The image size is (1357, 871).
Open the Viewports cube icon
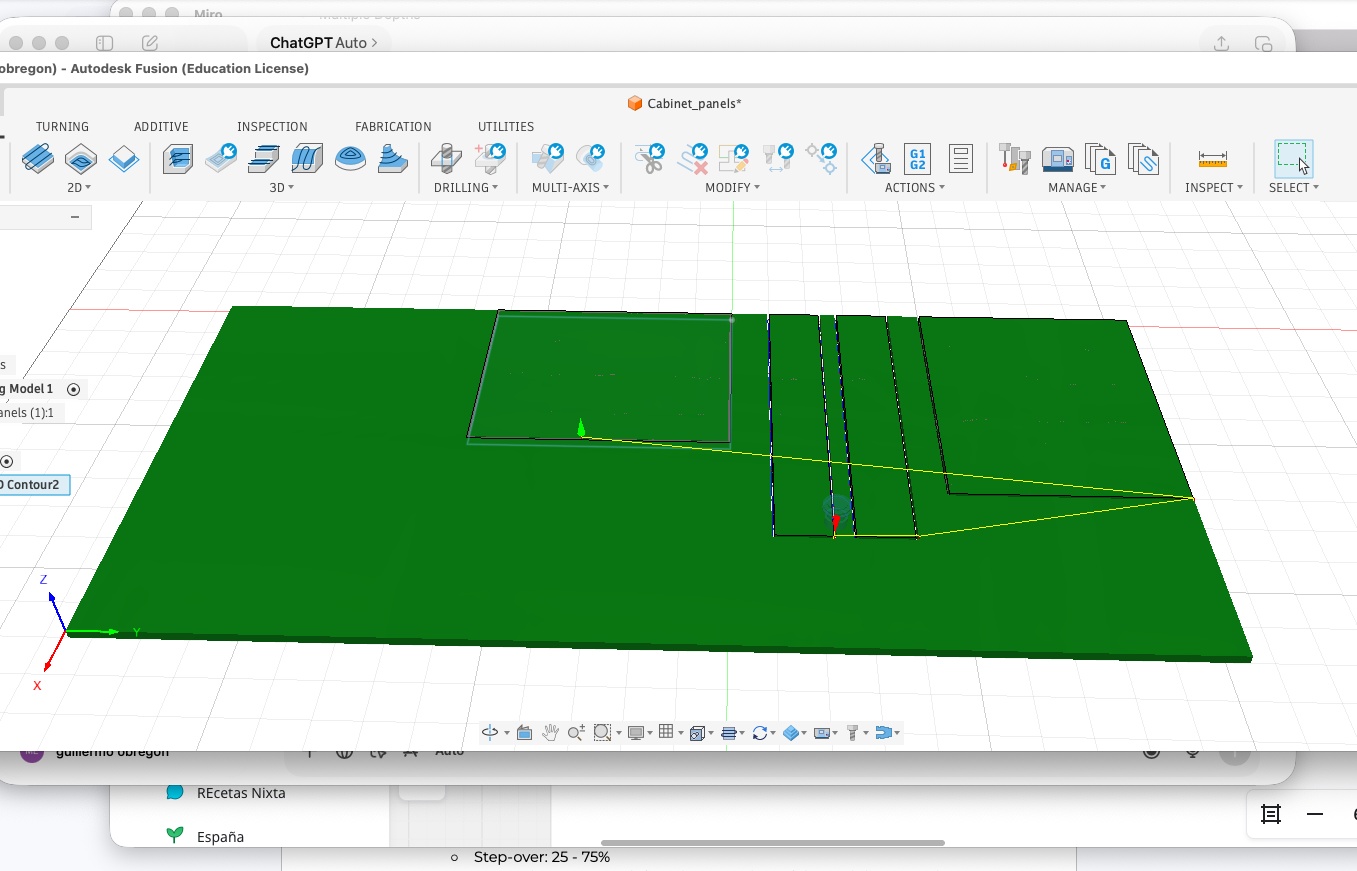pos(697,733)
